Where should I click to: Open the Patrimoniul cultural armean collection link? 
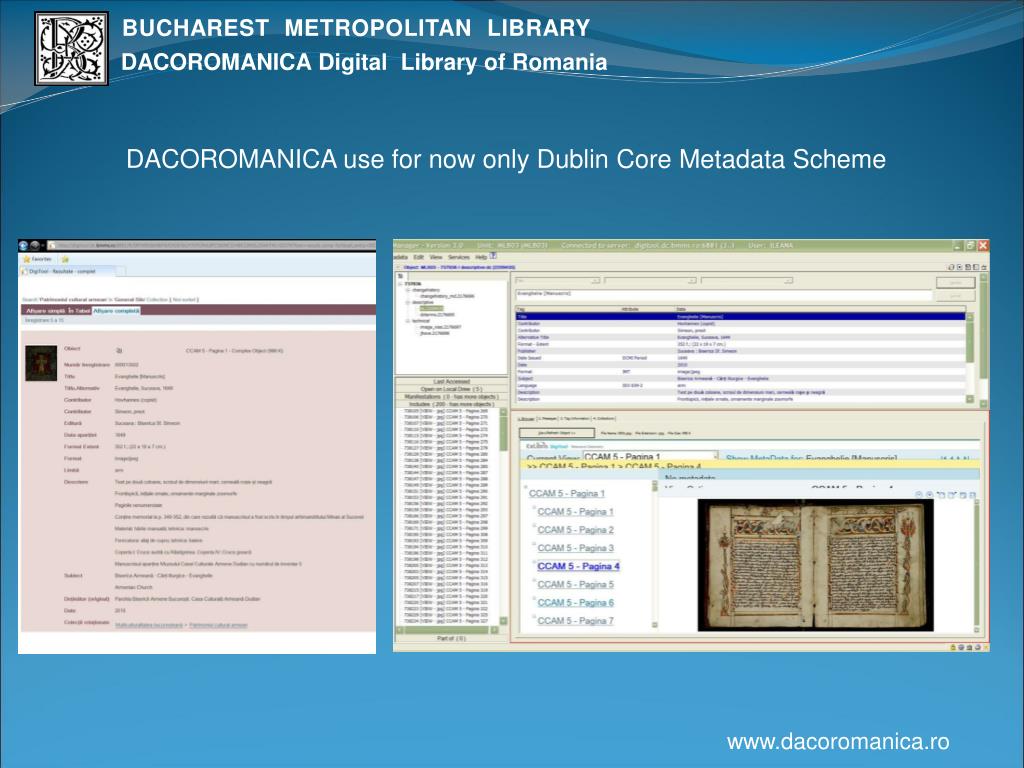point(218,625)
